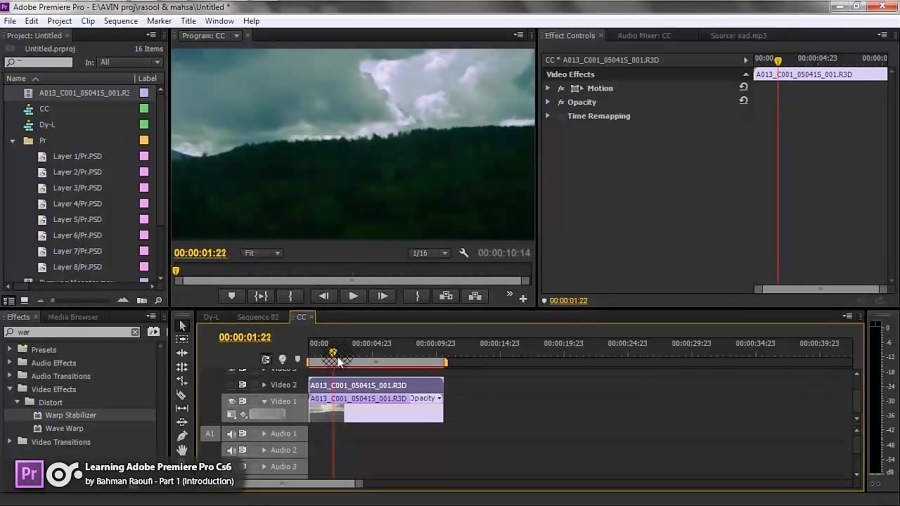Collapse the Video 1 track
900x506 pixels.
click(x=264, y=401)
